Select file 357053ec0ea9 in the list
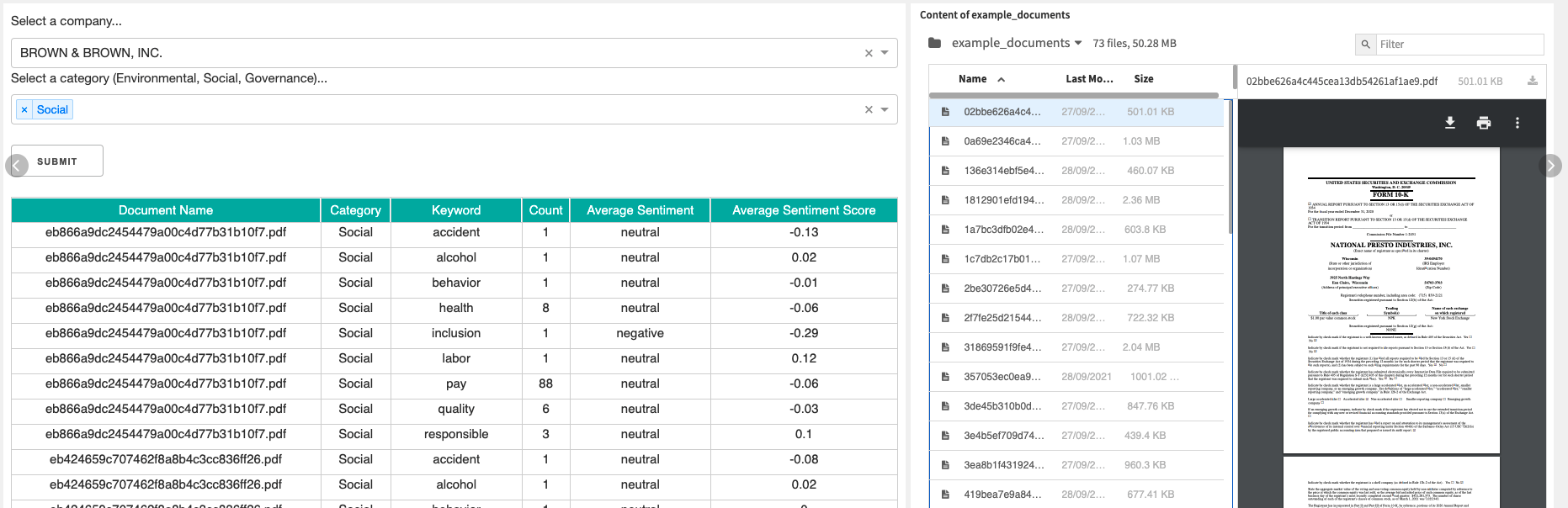Image resolution: width=1568 pixels, height=508 pixels. pyautogui.click(x=1076, y=377)
